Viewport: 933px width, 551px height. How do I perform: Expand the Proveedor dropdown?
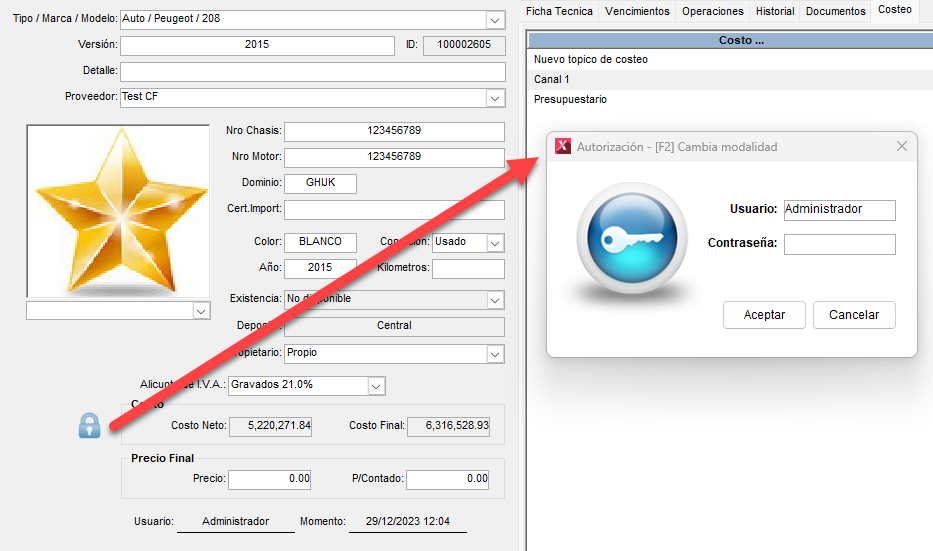495,97
